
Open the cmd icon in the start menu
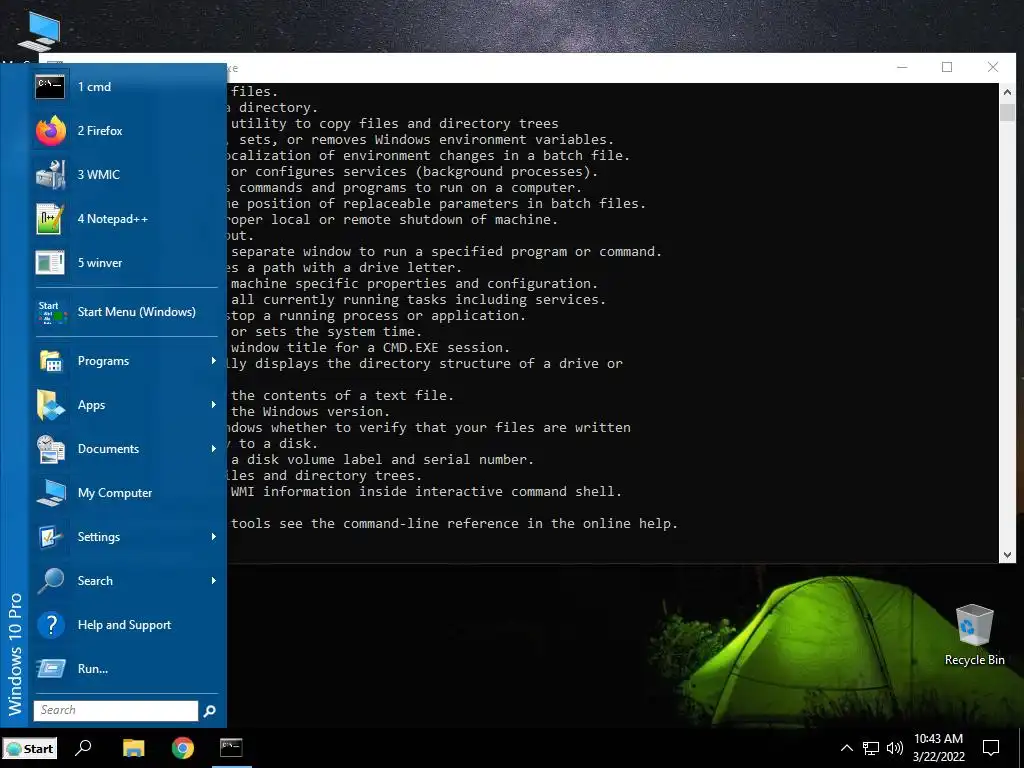point(50,86)
